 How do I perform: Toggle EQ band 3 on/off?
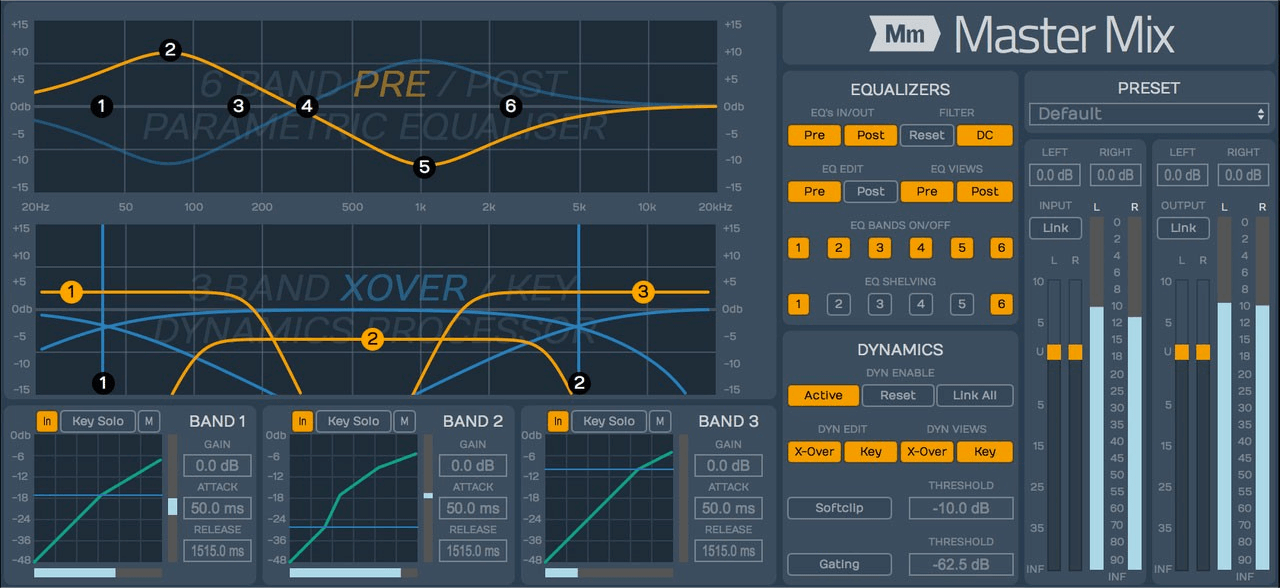tap(879, 248)
